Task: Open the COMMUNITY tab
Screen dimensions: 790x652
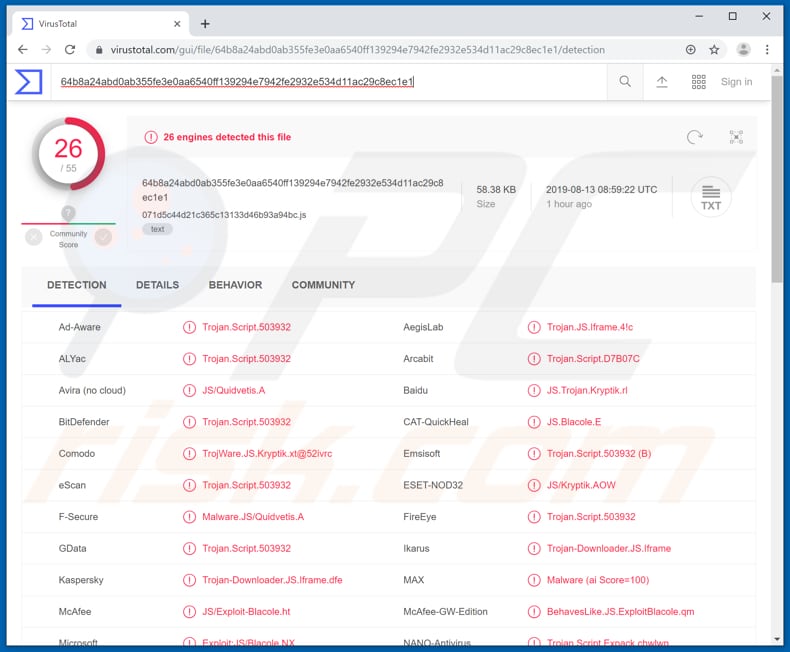Action: click(x=323, y=285)
